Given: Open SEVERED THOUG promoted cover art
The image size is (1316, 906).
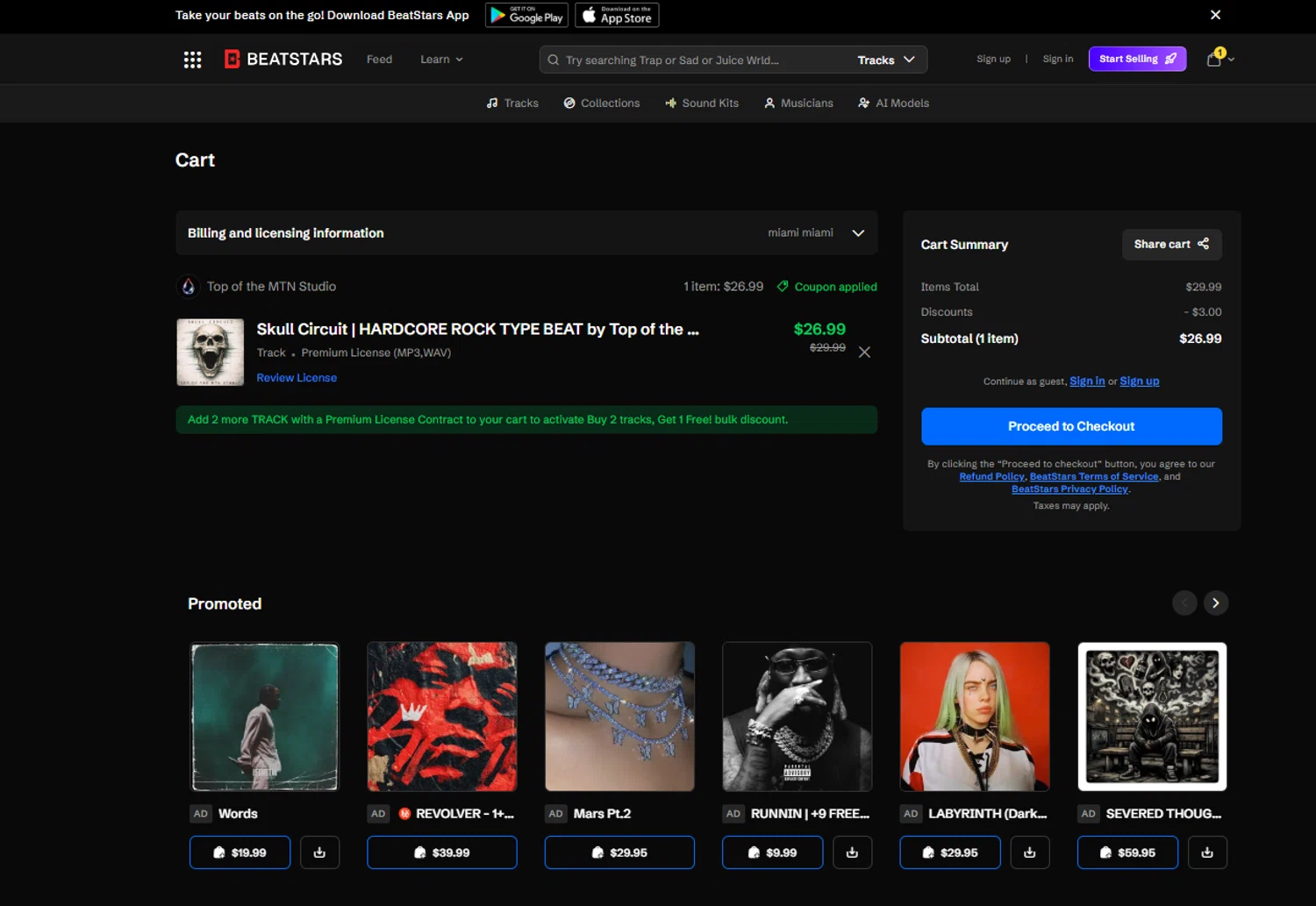Looking at the screenshot, I should (1152, 717).
